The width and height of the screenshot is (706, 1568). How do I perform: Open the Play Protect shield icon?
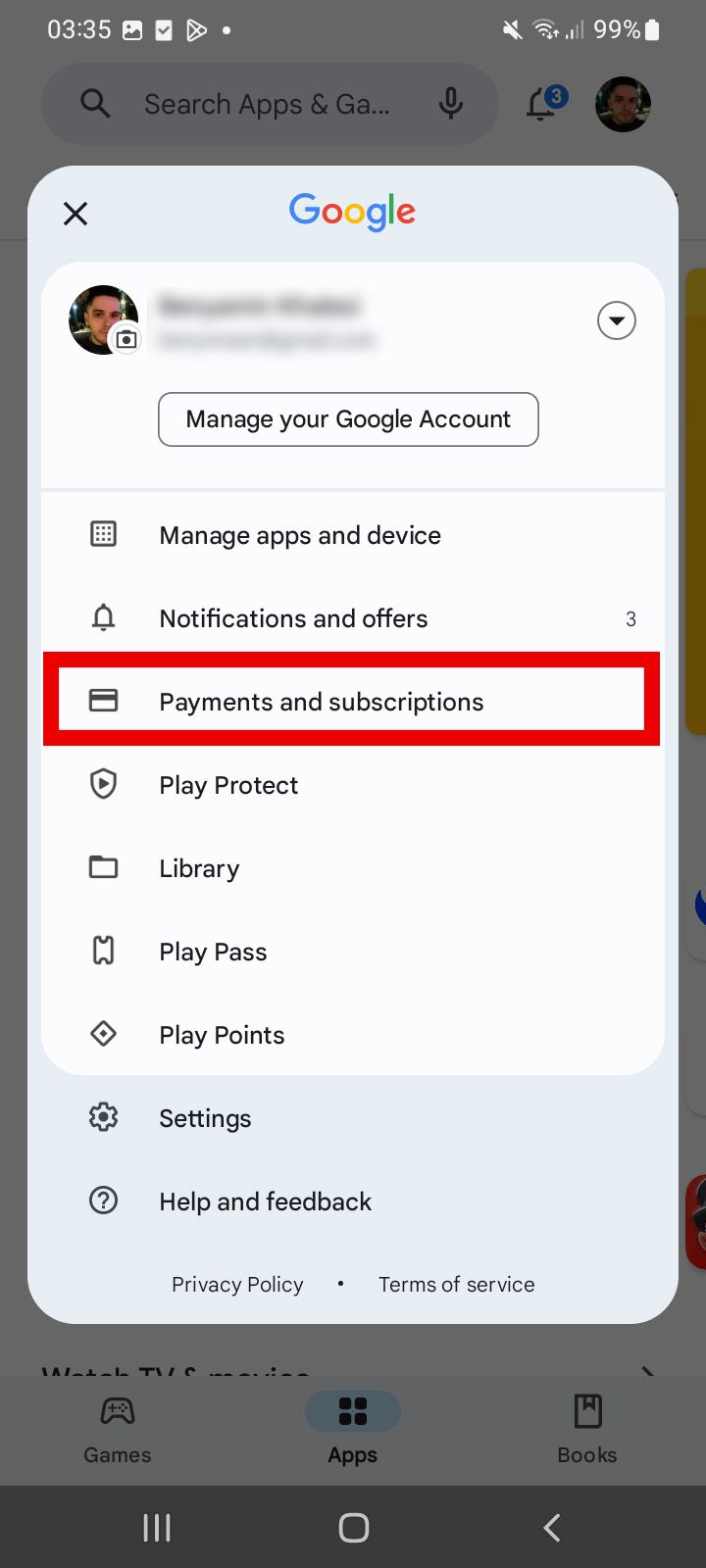coord(103,784)
